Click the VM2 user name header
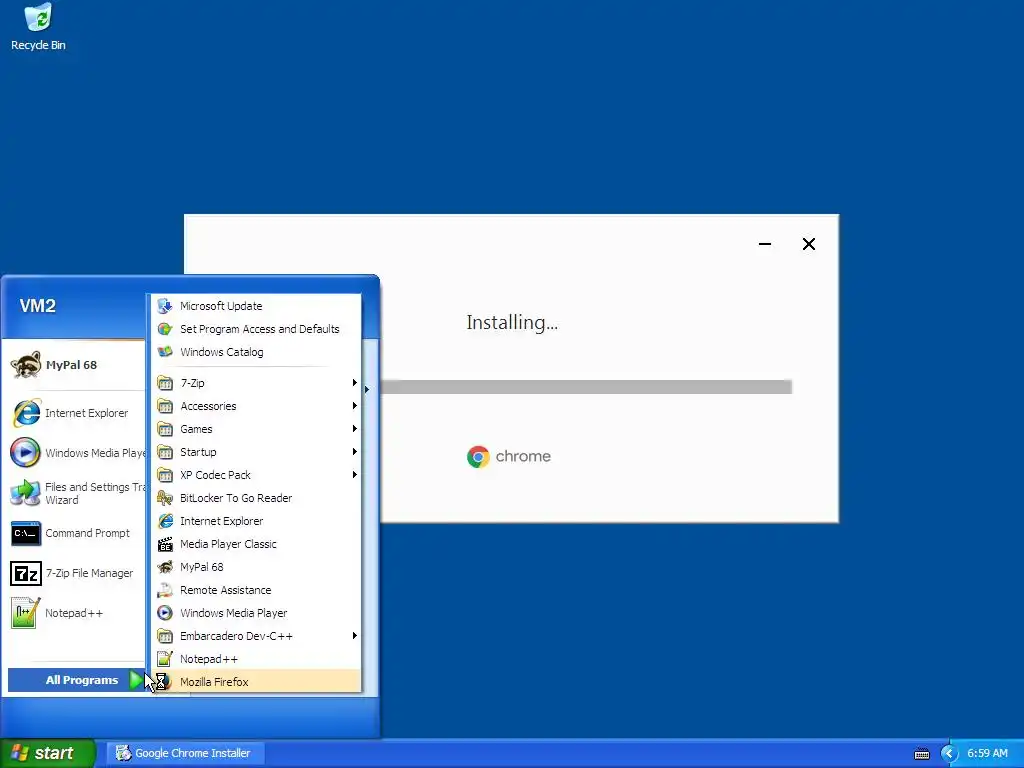 (x=37, y=306)
